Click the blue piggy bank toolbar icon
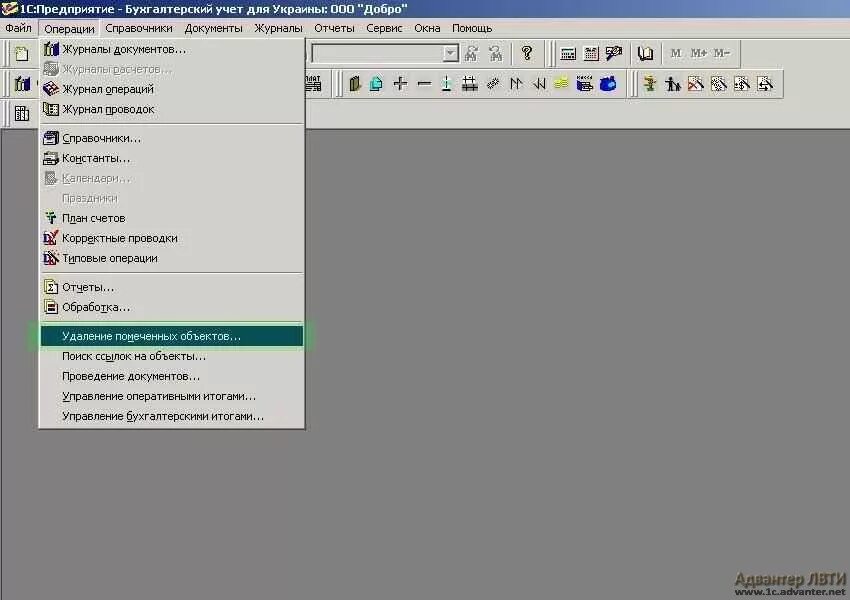Image resolution: width=850 pixels, height=600 pixels. (x=608, y=84)
